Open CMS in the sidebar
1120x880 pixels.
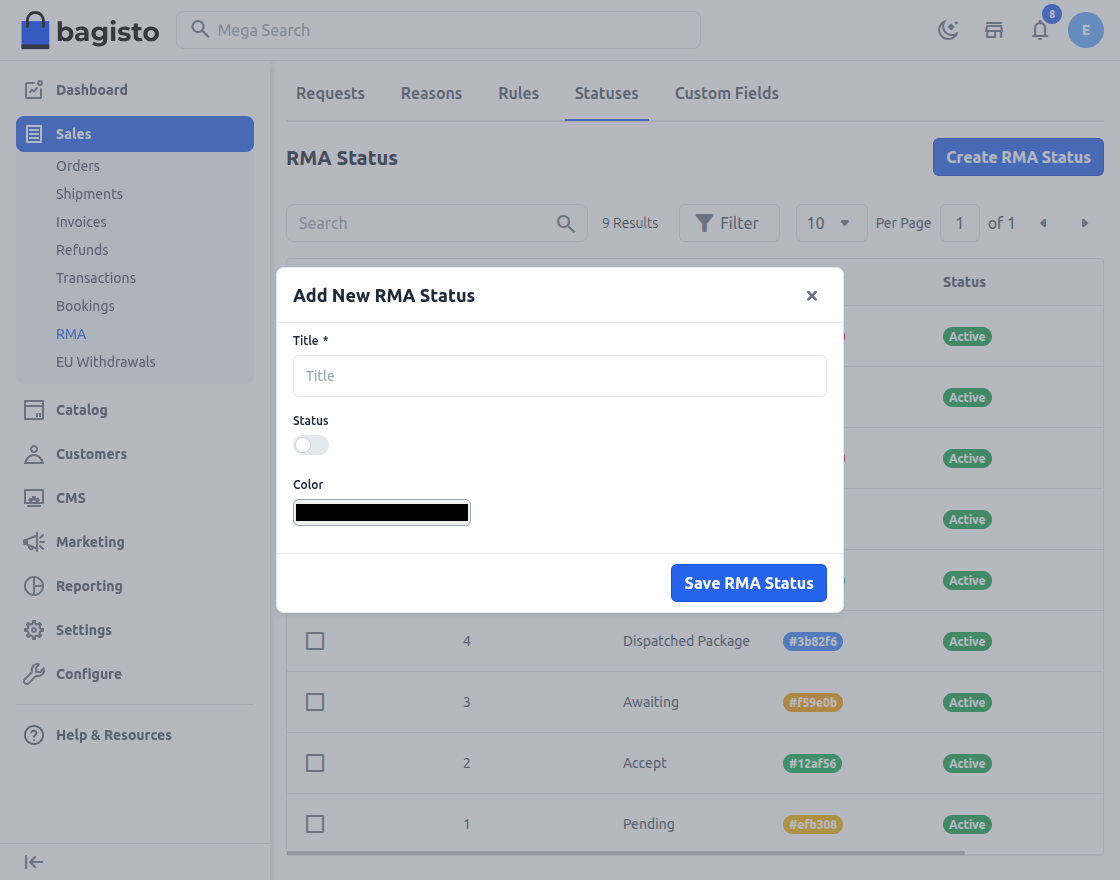pos(135,498)
